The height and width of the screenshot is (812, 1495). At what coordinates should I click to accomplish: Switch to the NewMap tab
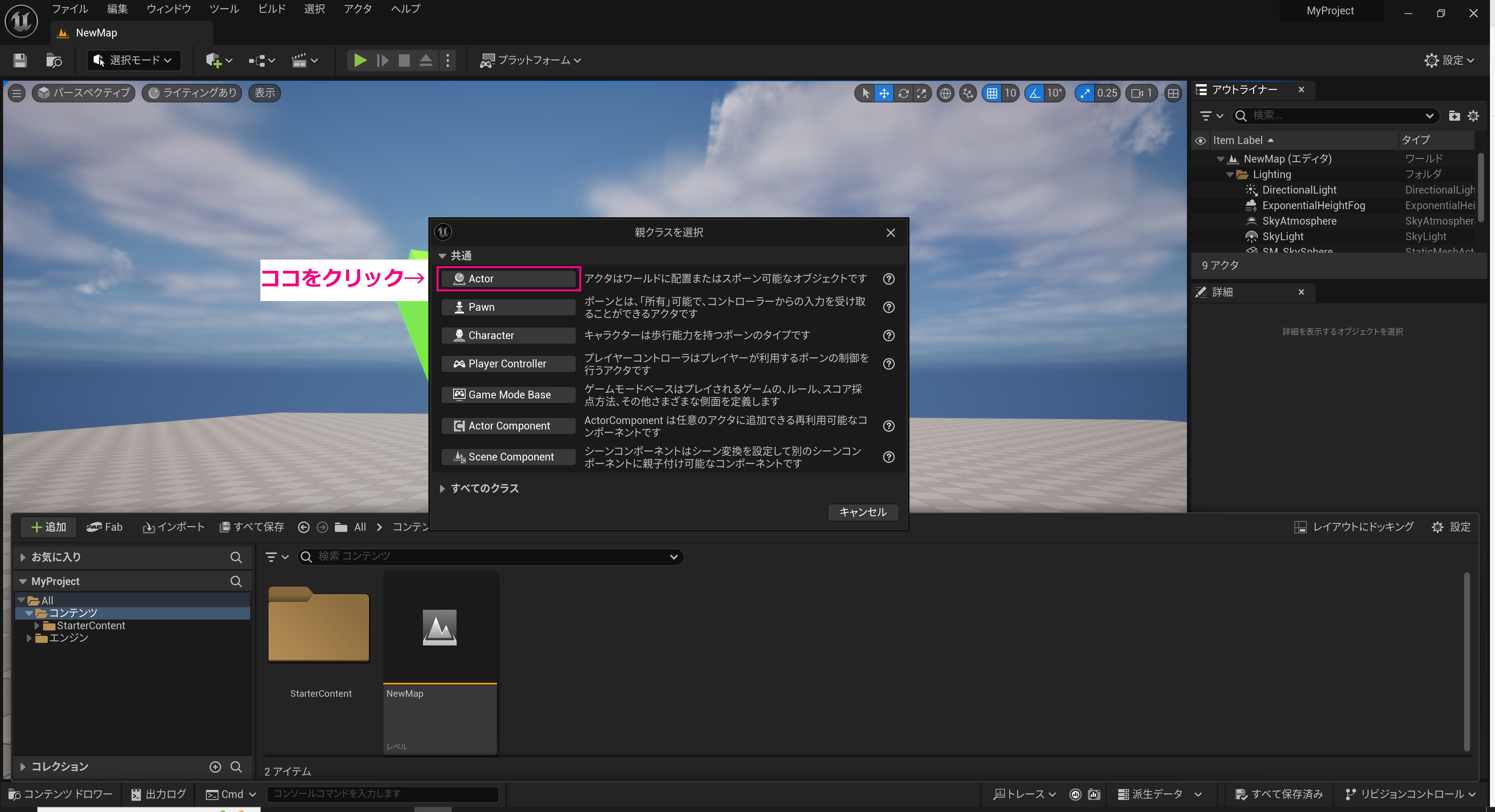tap(96, 33)
